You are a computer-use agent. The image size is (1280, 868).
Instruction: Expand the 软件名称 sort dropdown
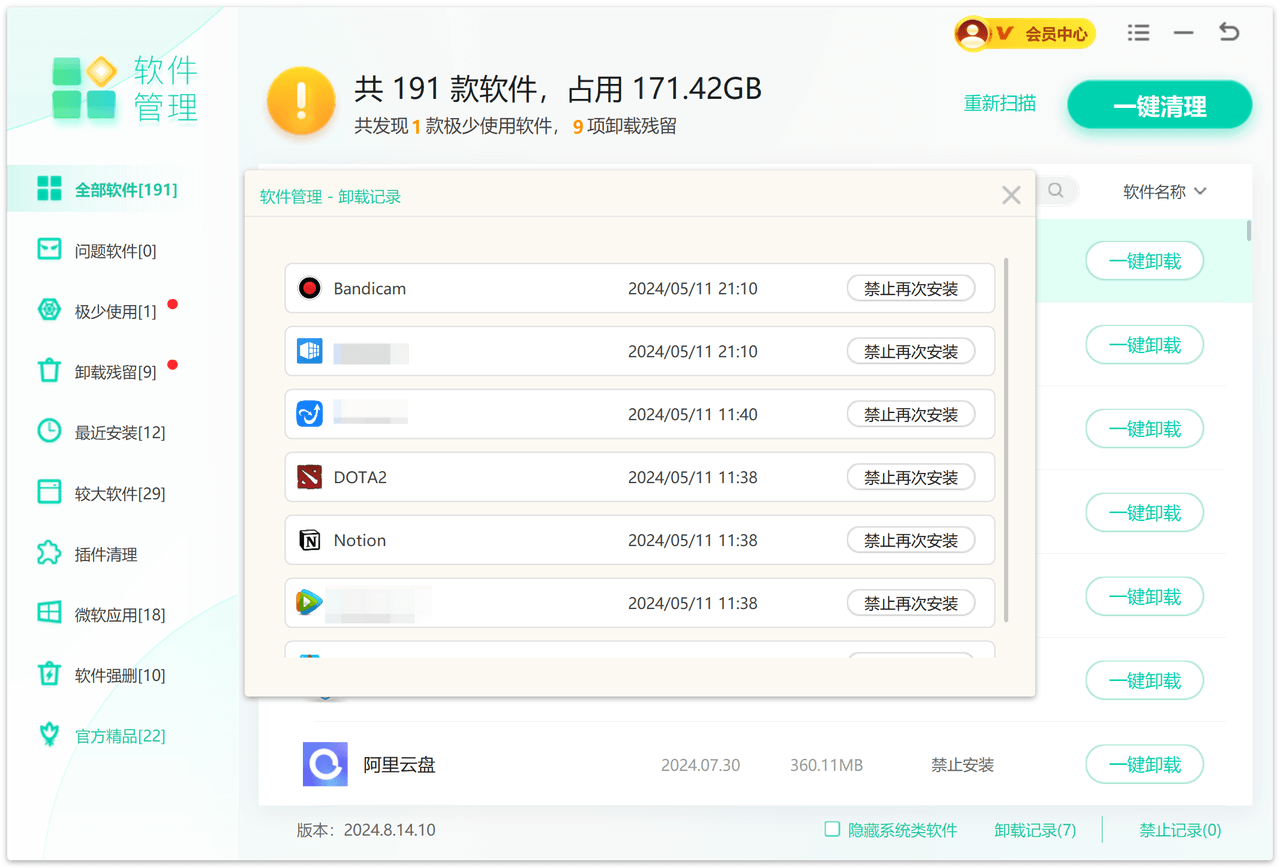click(1164, 191)
